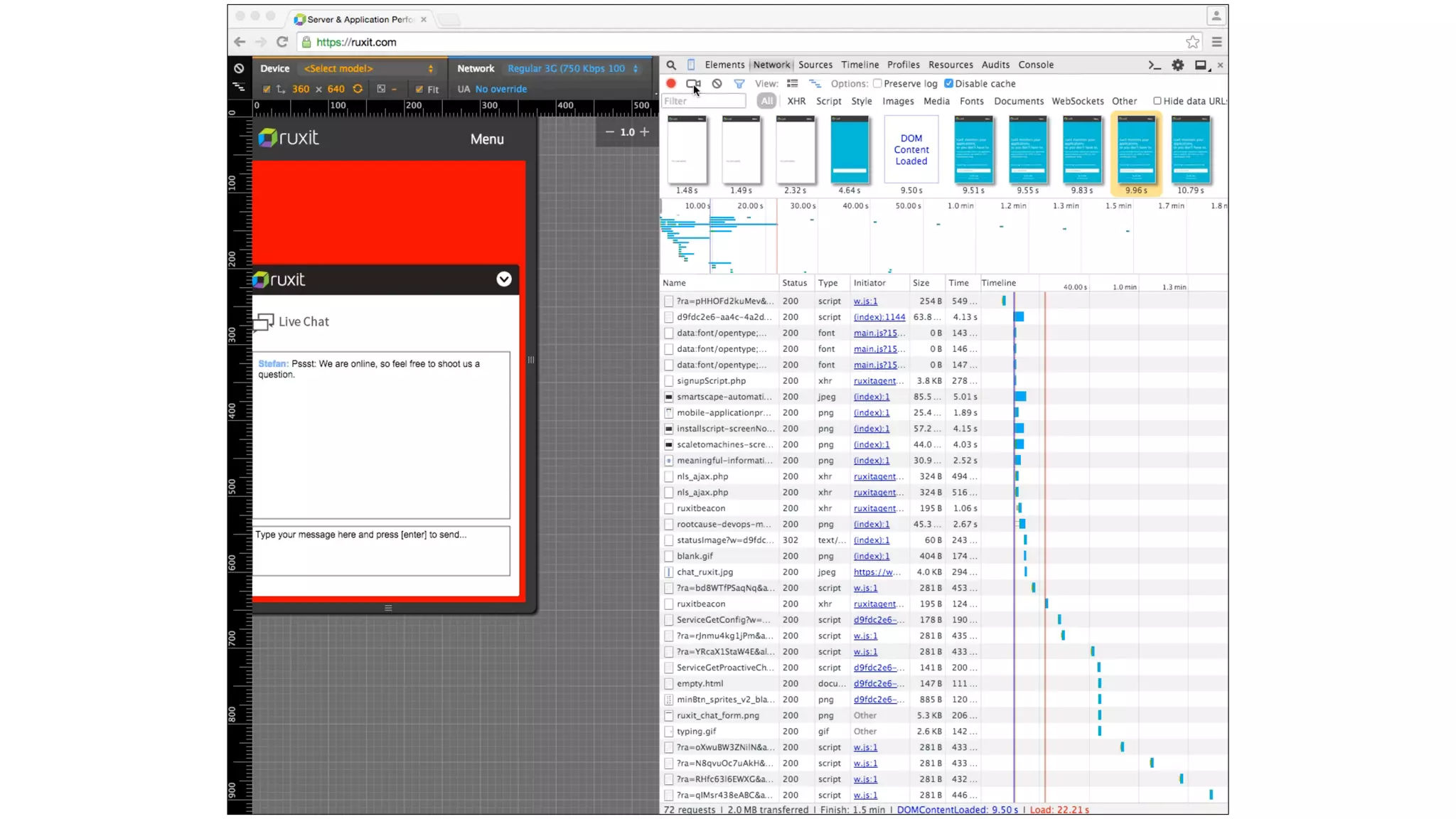Enable the Preserve log checkbox
The image size is (1456, 819).
pyautogui.click(x=878, y=83)
